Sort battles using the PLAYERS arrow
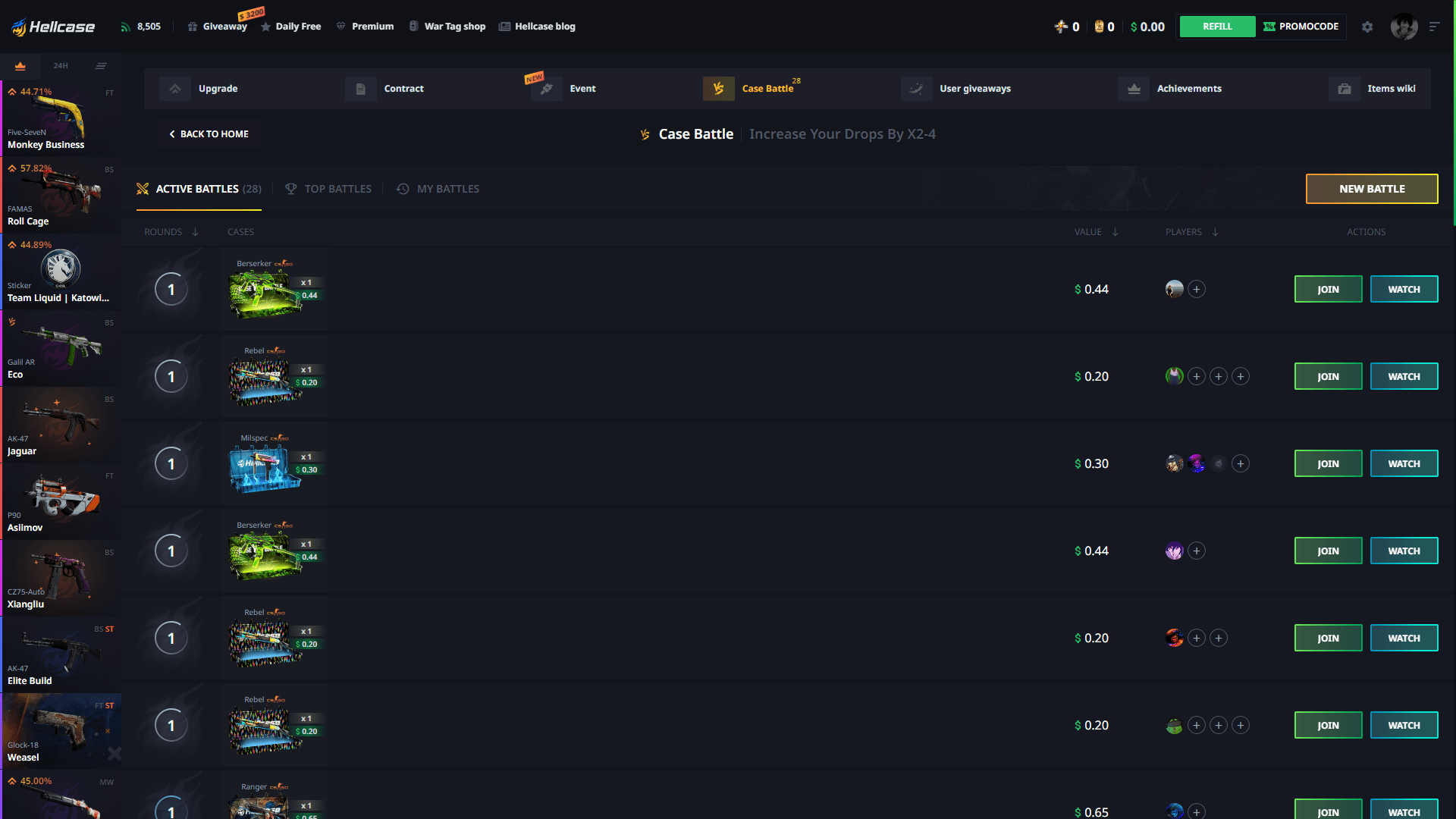The image size is (1456, 819). tap(1216, 232)
